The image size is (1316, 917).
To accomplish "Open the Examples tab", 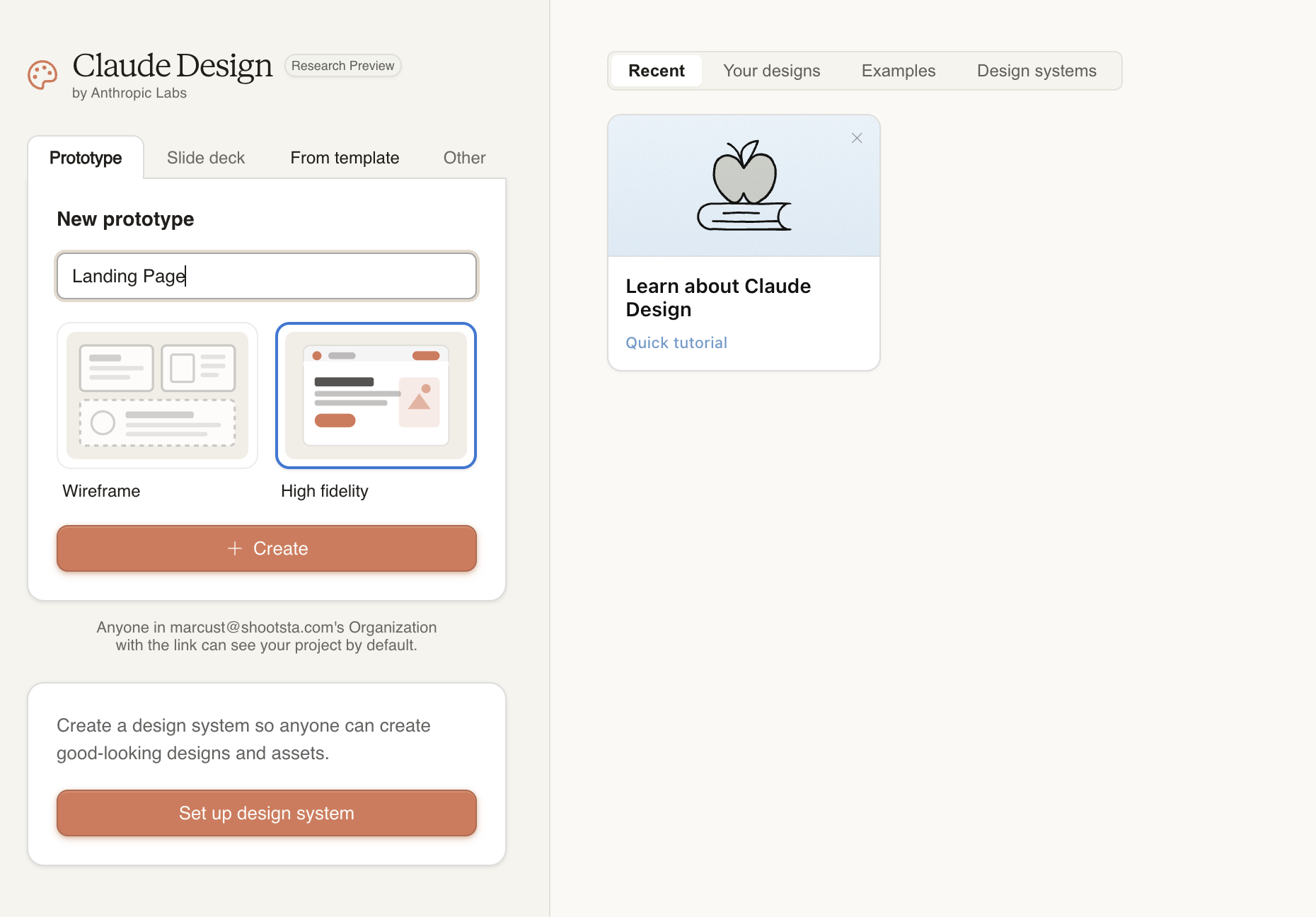I will [898, 71].
